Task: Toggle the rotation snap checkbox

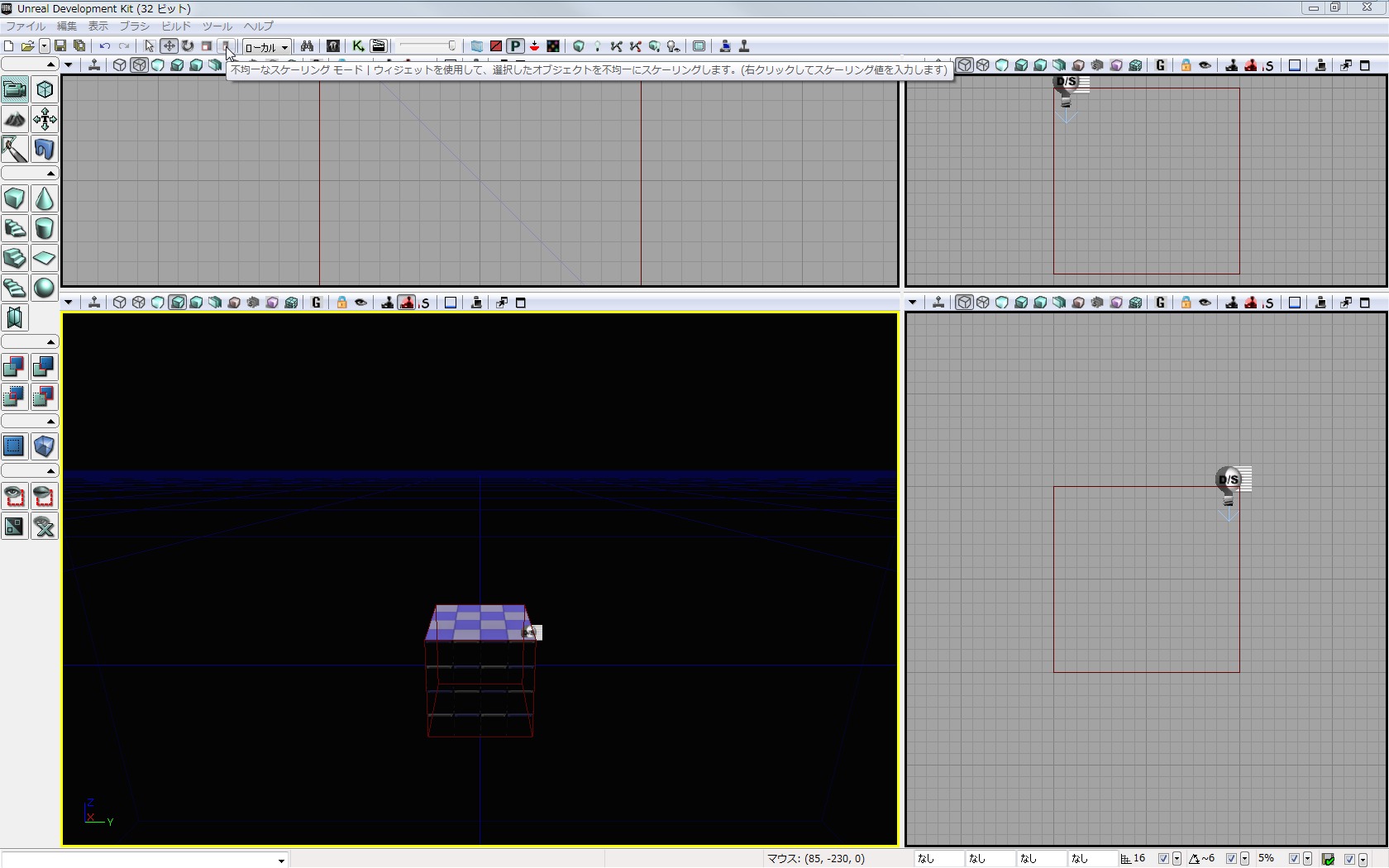Action: [x=1231, y=859]
